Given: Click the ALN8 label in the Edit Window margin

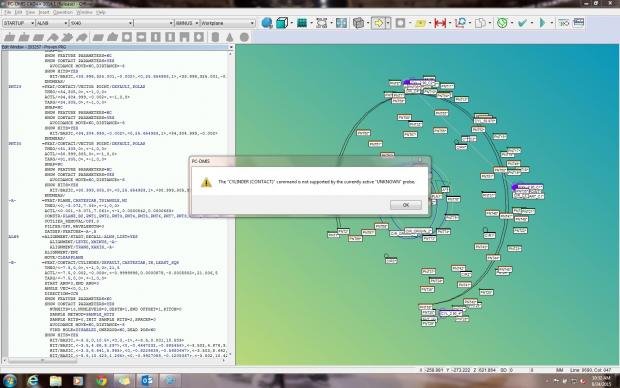Looking at the screenshot, I should point(13,237).
